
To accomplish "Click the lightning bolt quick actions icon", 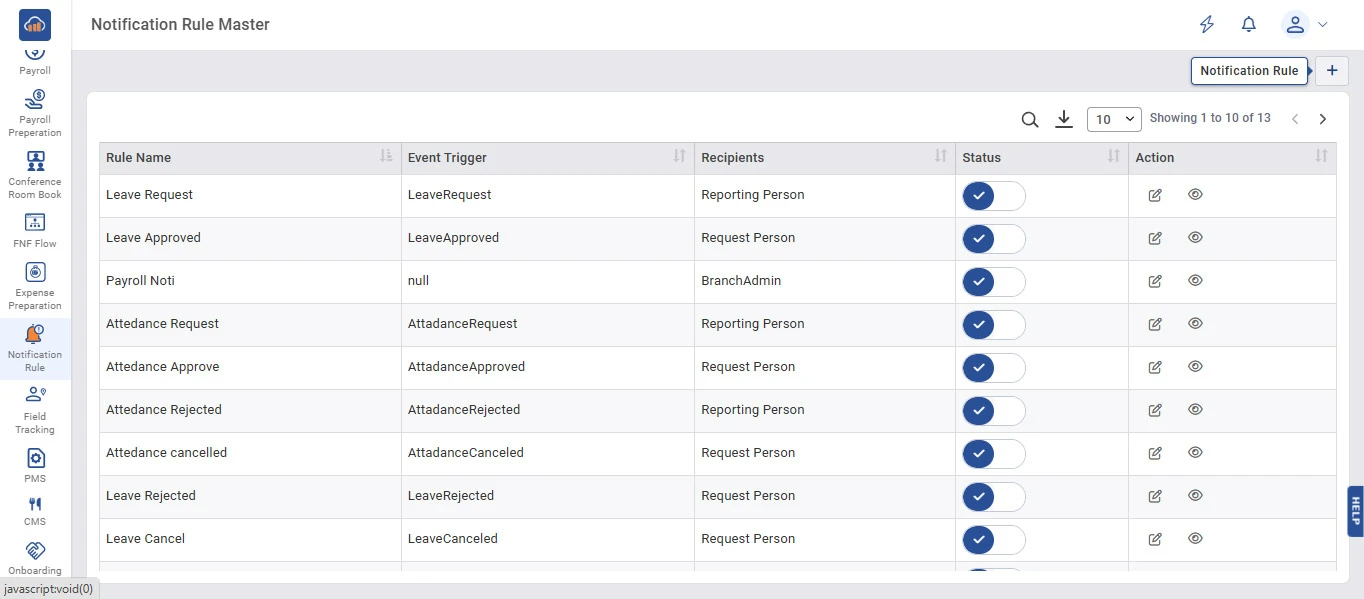I will coord(1207,25).
